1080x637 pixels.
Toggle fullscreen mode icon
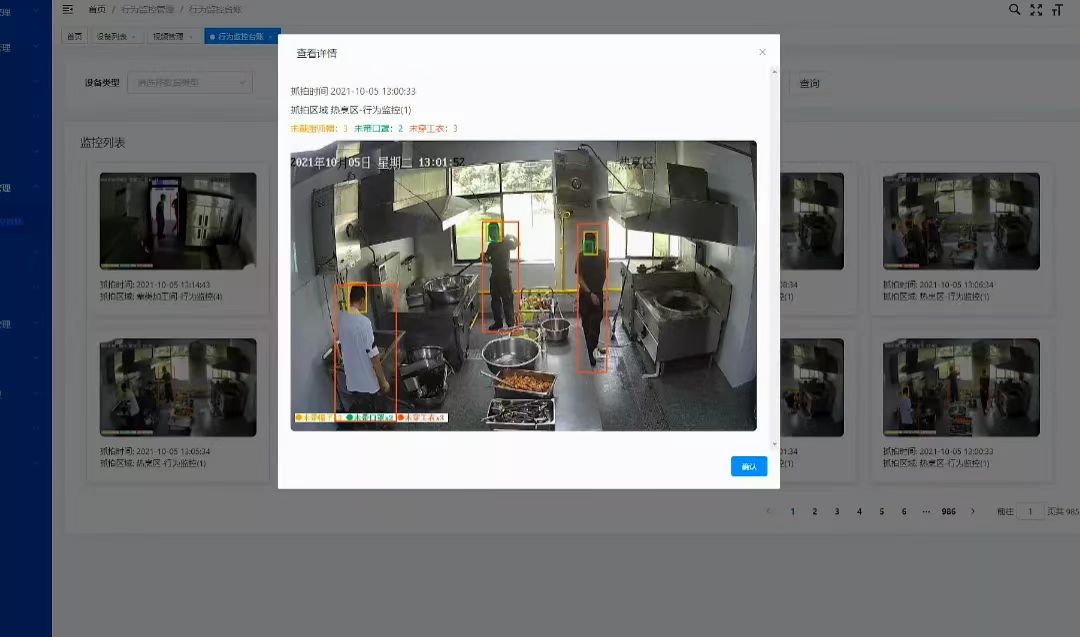1036,10
